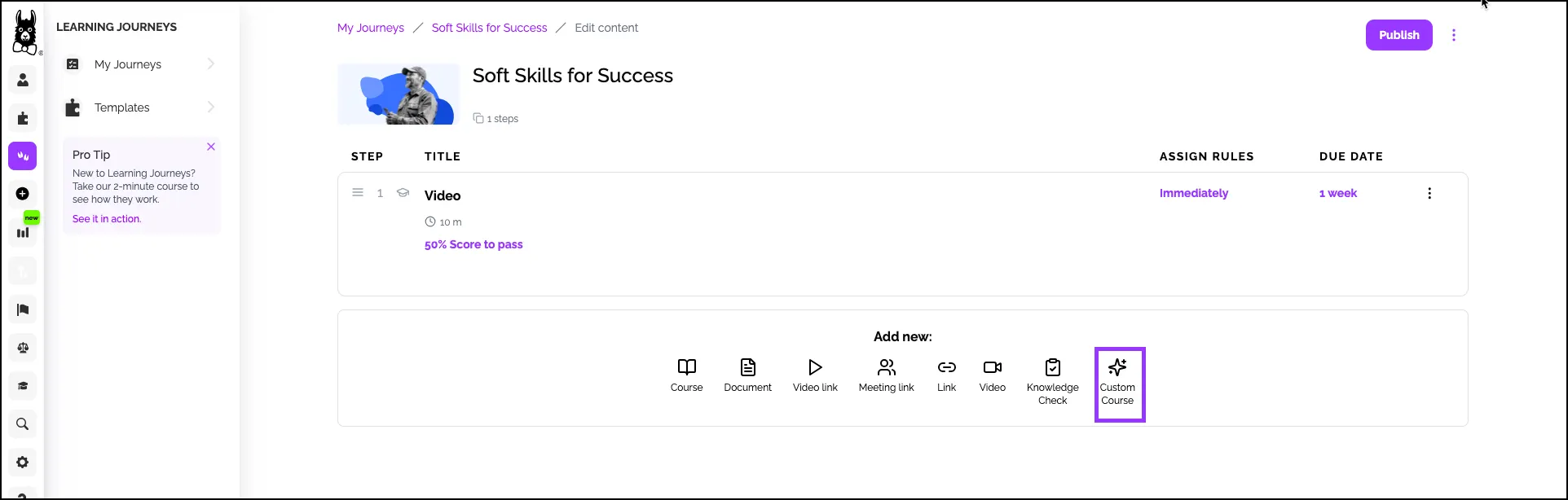Add a Video link step

click(x=815, y=376)
